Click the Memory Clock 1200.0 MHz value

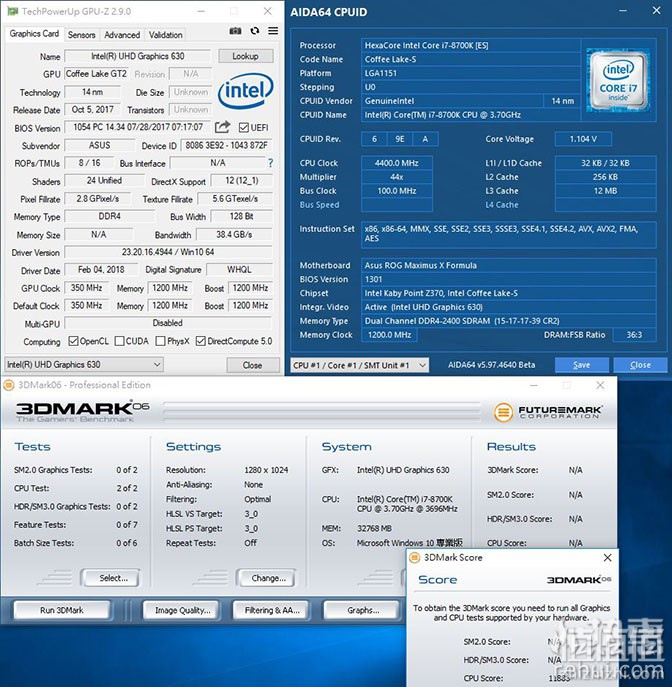[389, 335]
